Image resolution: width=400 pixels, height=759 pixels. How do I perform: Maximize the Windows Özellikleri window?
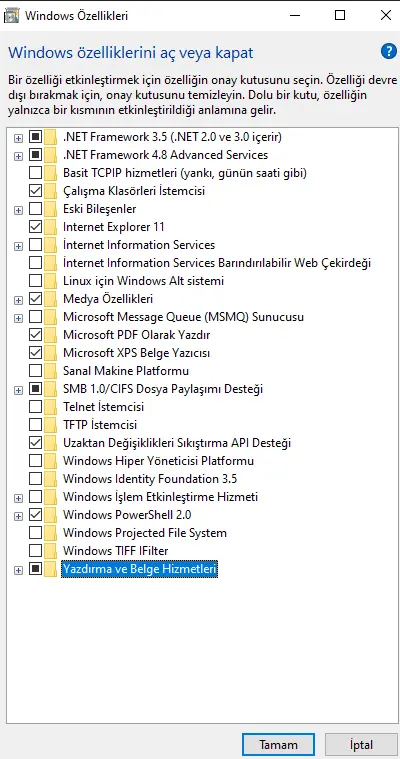340,15
